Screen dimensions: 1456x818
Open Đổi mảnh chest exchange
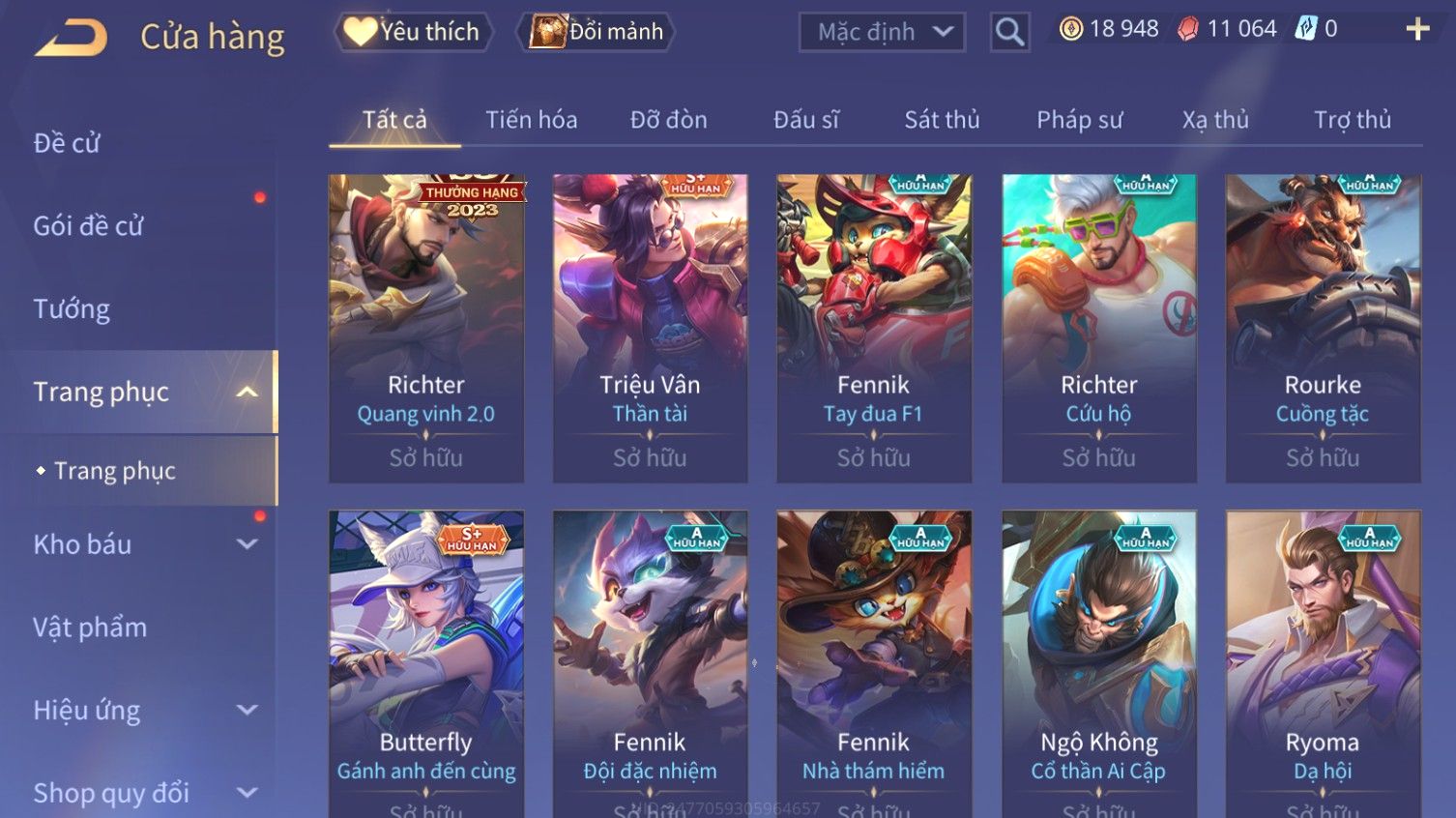(595, 32)
